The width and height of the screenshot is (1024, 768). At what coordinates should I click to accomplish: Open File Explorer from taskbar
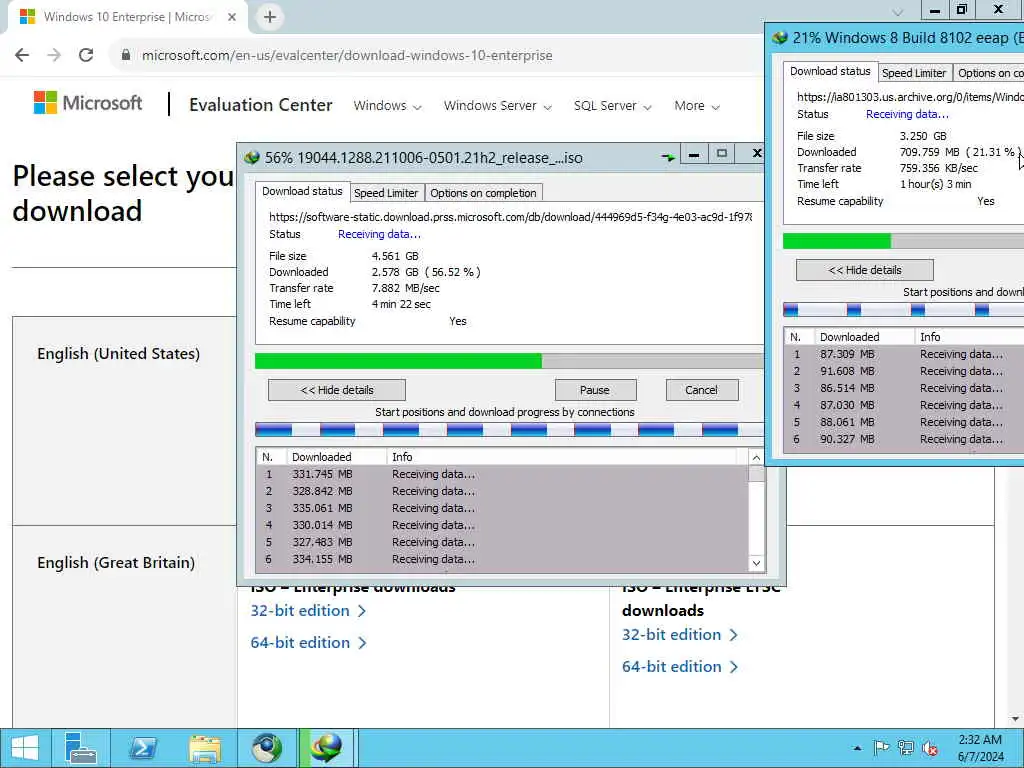(205, 748)
